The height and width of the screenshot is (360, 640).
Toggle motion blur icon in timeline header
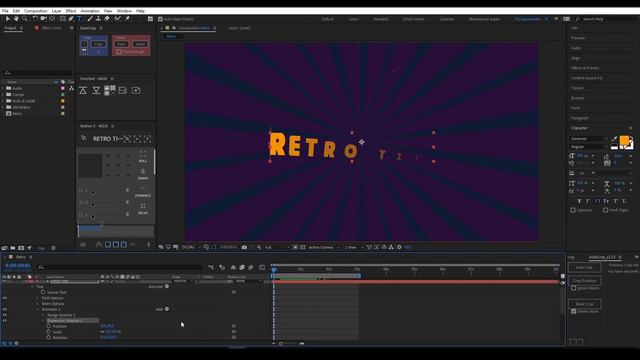(x=251, y=268)
